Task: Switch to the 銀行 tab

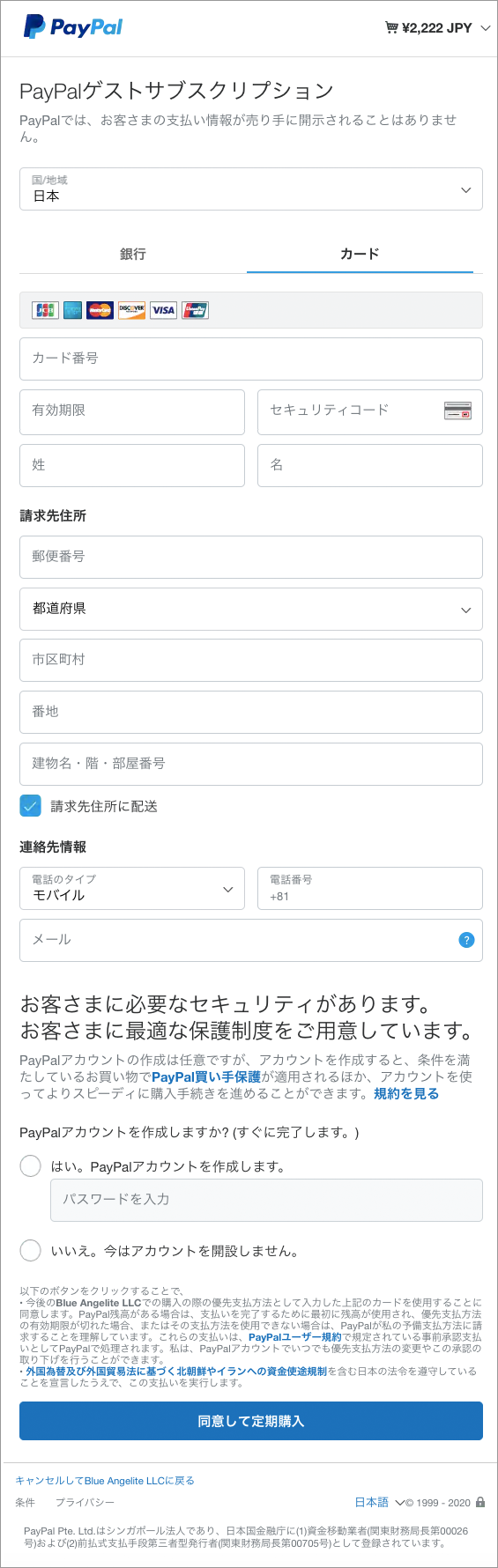Action: pos(133,254)
